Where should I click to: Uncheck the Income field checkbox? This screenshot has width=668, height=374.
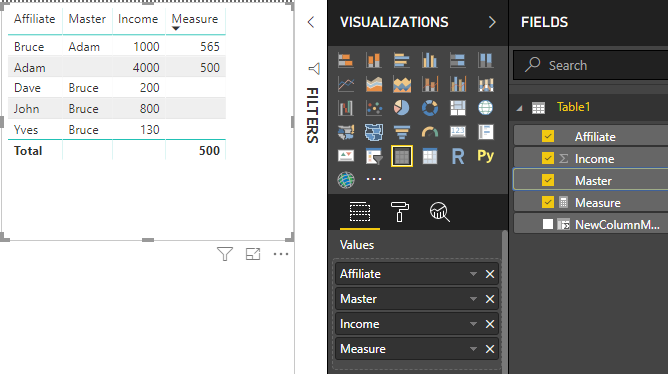[548, 158]
